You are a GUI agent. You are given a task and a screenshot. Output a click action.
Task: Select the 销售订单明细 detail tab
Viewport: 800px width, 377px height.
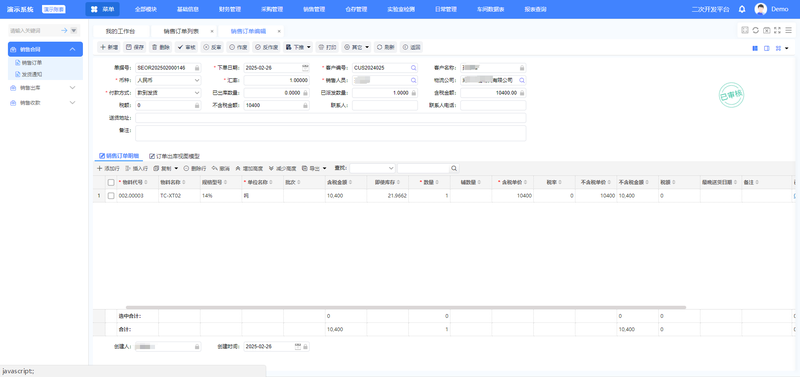[118, 156]
